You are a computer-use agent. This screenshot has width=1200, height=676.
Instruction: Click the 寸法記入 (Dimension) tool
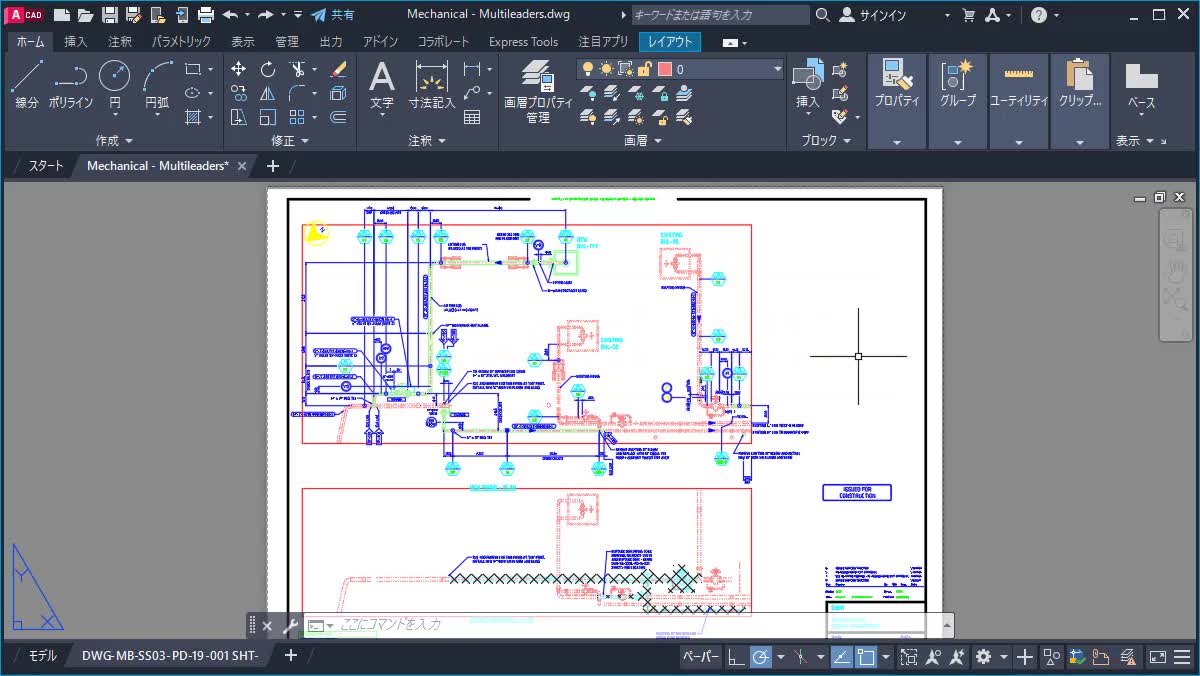pos(432,84)
